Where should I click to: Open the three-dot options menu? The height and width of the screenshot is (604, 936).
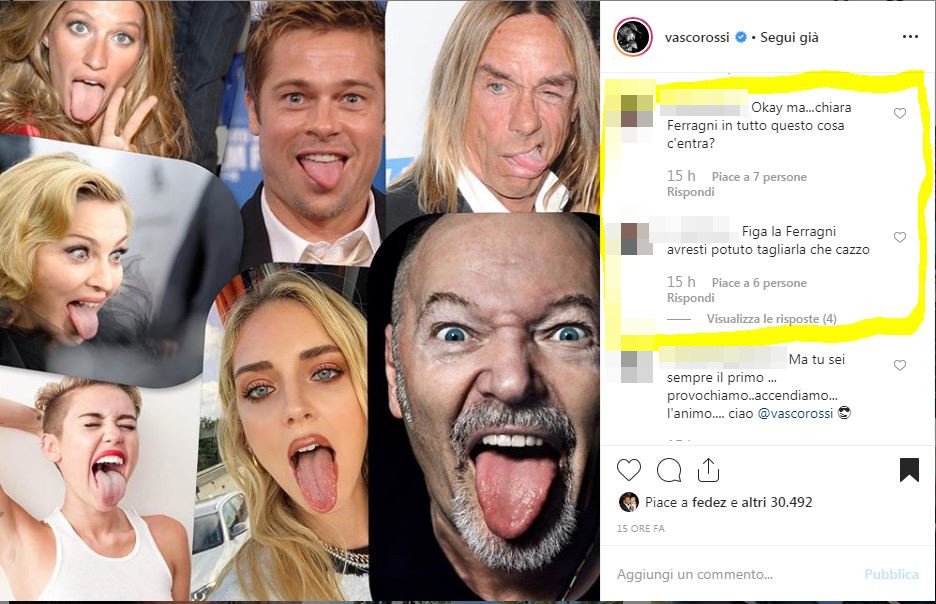[x=909, y=37]
